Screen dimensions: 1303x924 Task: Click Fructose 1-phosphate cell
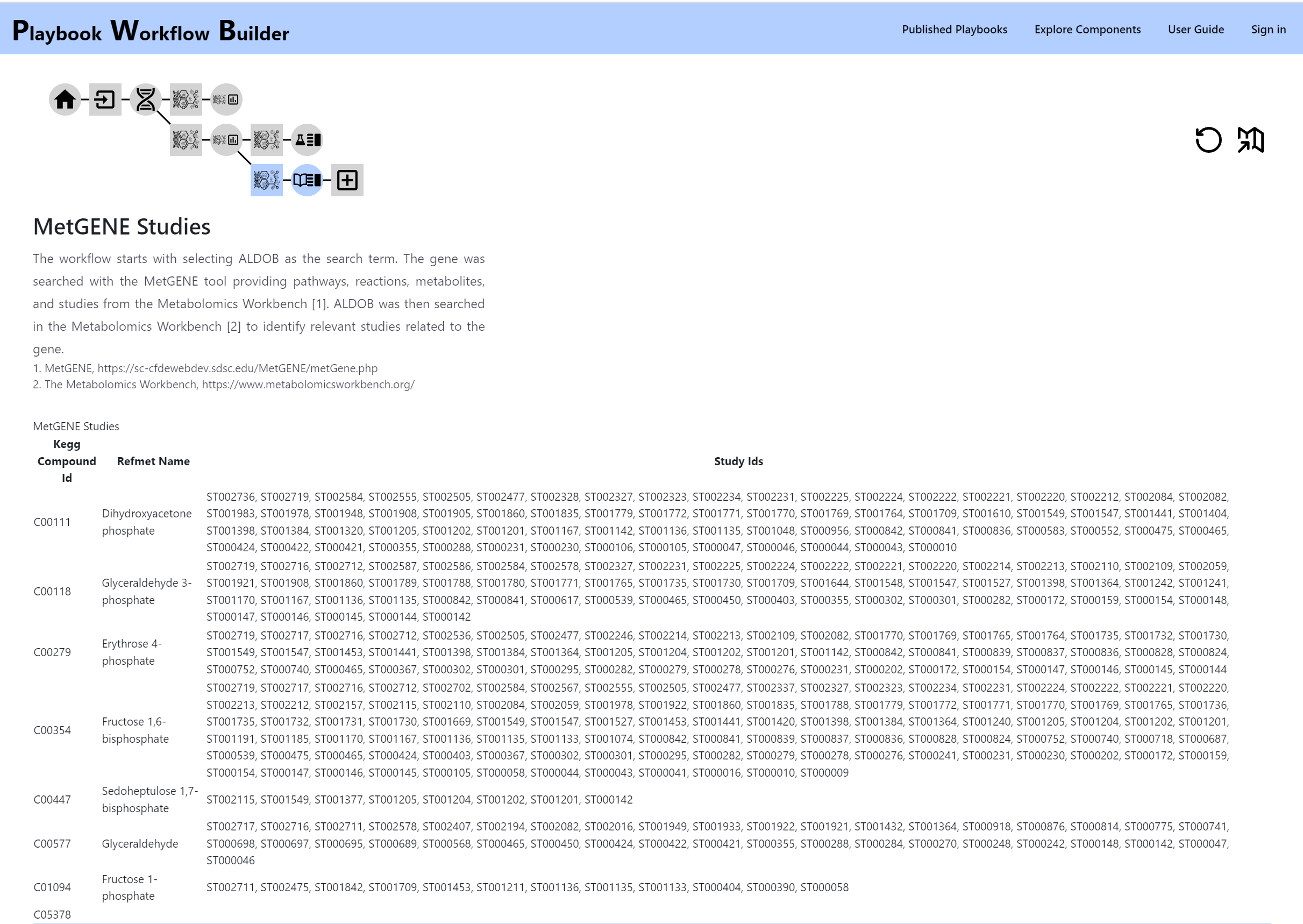[x=130, y=887]
